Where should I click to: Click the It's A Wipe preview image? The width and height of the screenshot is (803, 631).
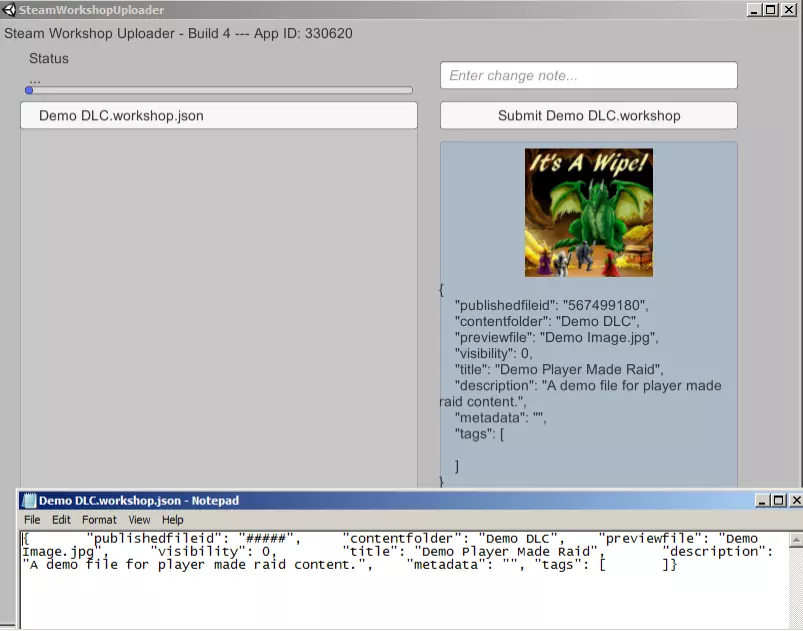(589, 213)
